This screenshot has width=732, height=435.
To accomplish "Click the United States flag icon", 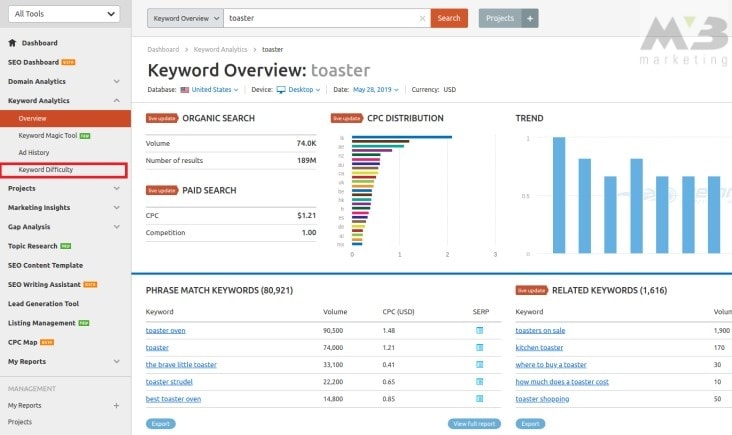I will pyautogui.click(x=185, y=90).
